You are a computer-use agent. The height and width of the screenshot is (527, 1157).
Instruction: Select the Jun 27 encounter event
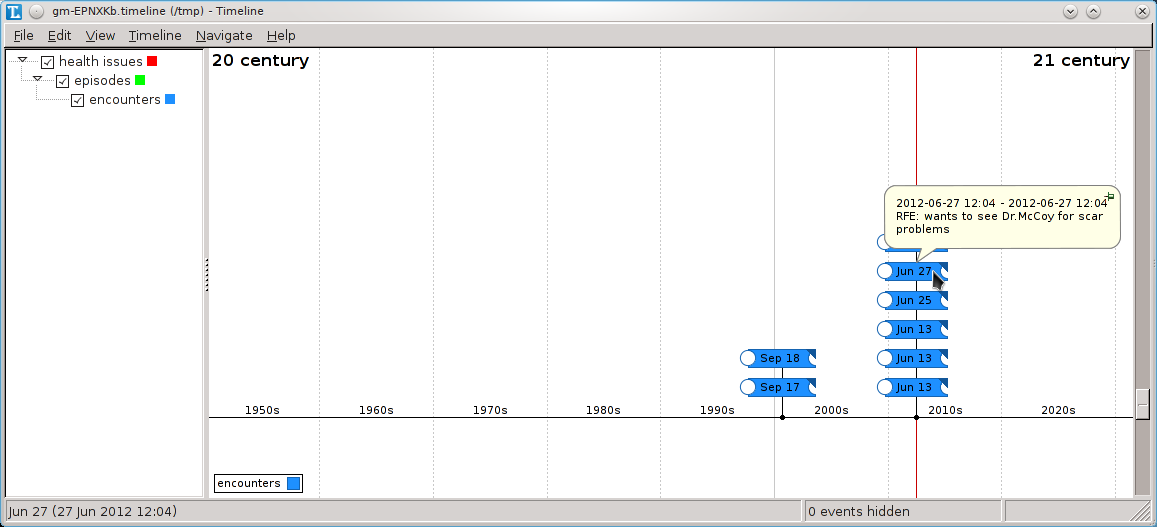pyautogui.click(x=913, y=272)
